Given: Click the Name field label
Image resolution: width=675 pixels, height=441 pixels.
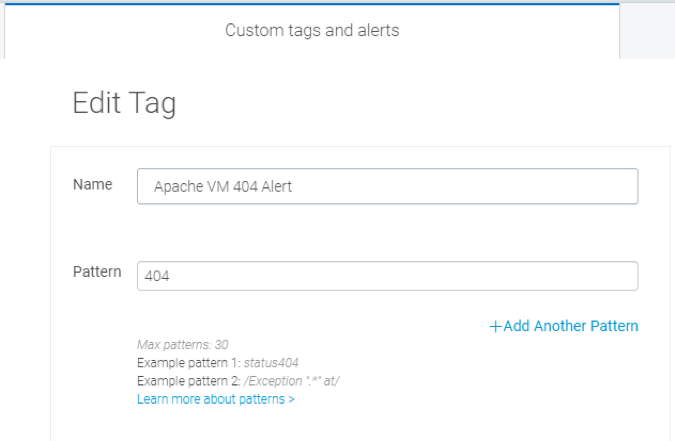Looking at the screenshot, I should pos(92,185).
